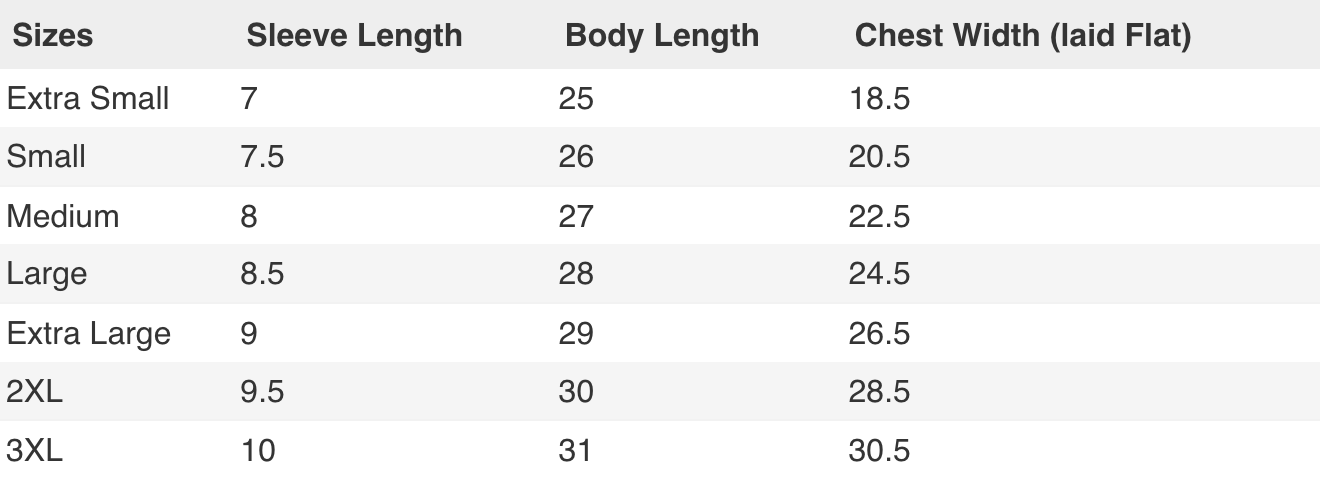Click sleeve length value 10 for 3XL
The width and height of the screenshot is (1320, 494).
258,450
